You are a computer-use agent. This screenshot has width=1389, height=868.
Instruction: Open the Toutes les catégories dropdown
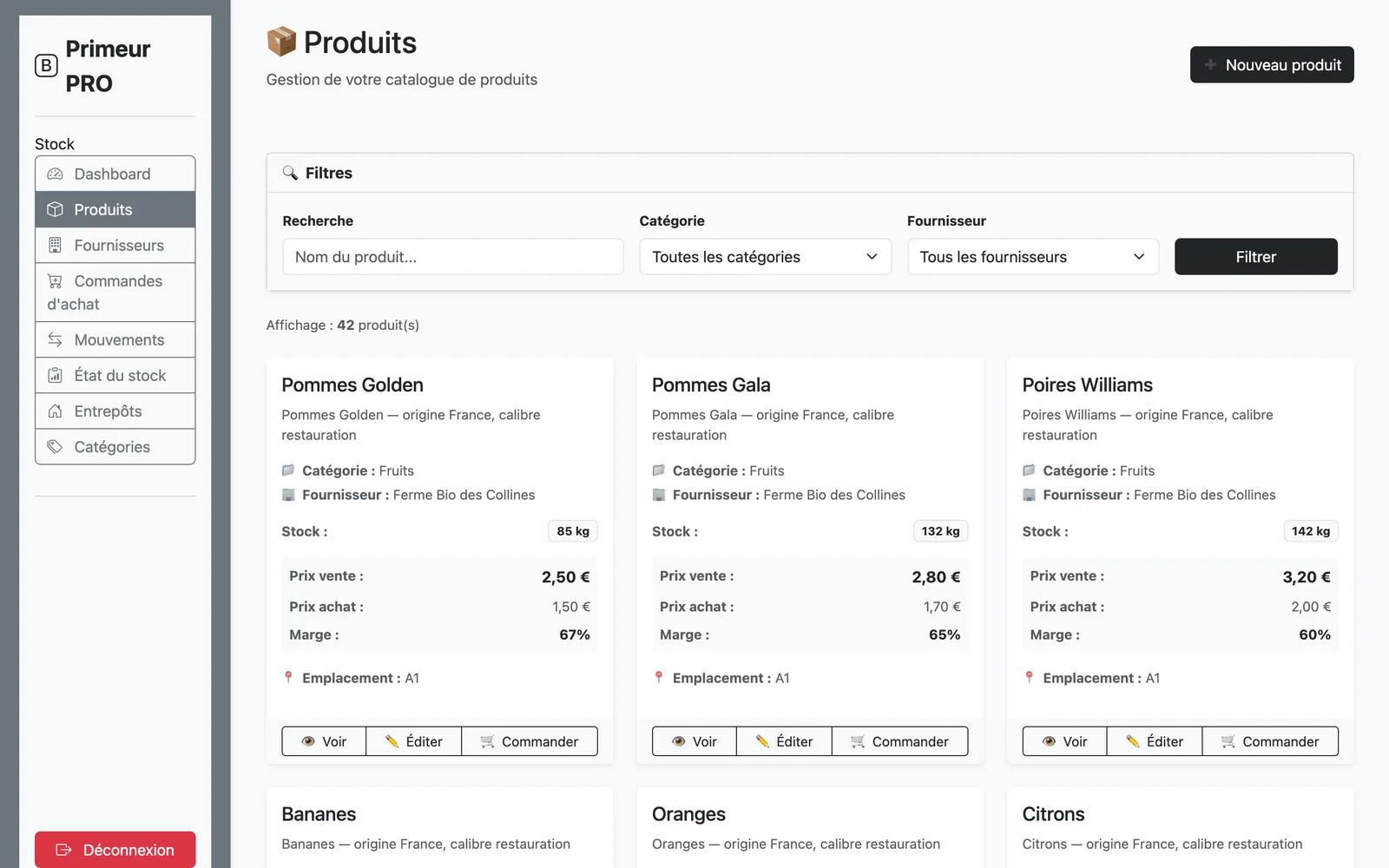766,257
